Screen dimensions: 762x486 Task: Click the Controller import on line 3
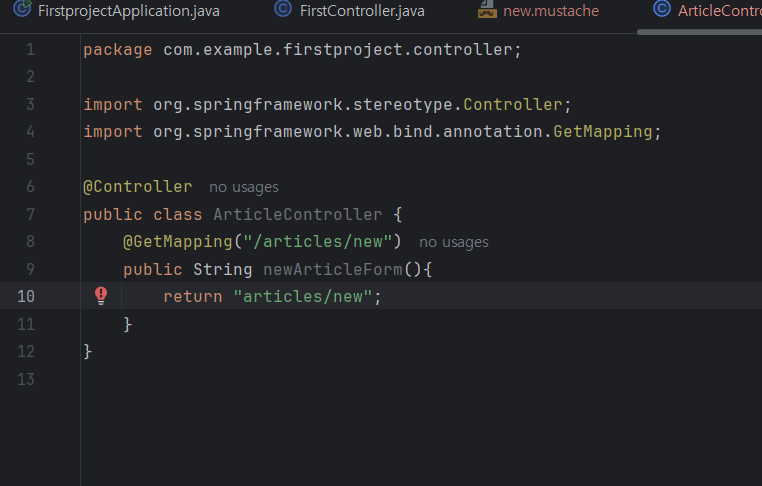pos(513,104)
